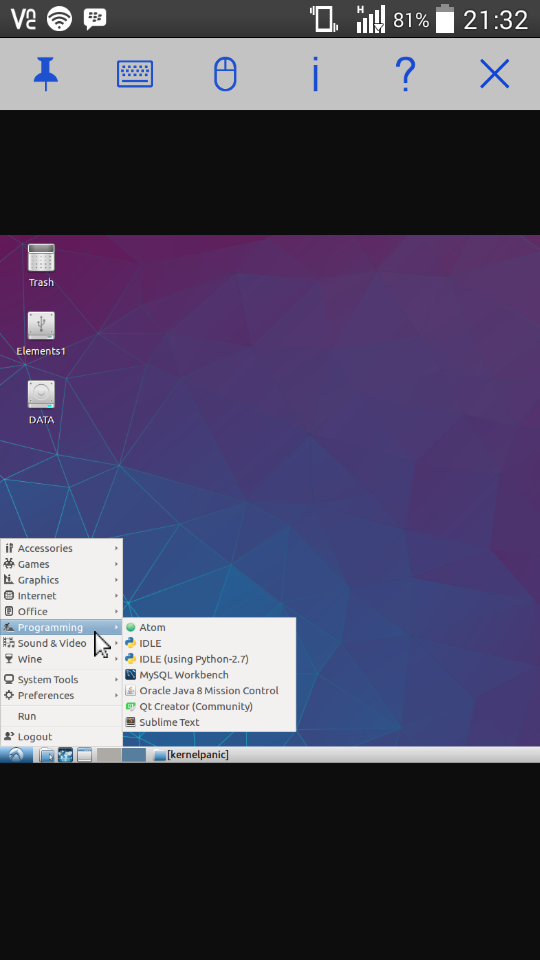Show connection info via the i icon
The height and width of the screenshot is (960, 540).
pos(315,74)
